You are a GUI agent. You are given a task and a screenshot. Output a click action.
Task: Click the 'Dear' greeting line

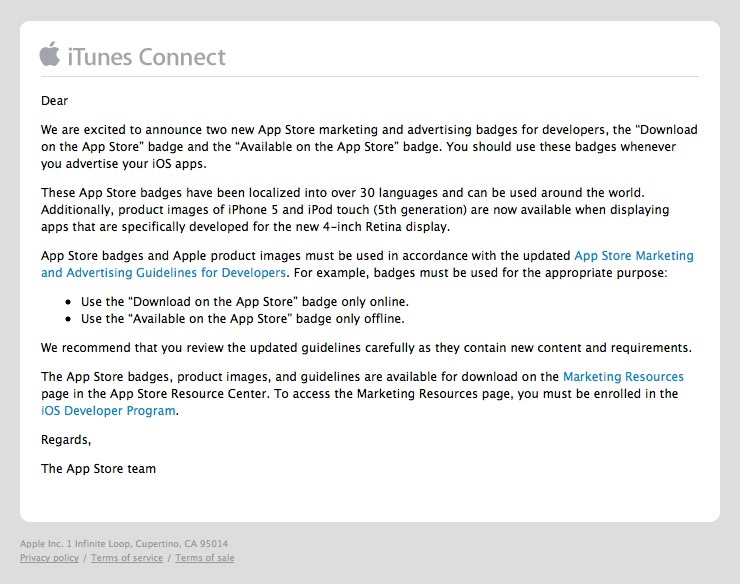[54, 101]
